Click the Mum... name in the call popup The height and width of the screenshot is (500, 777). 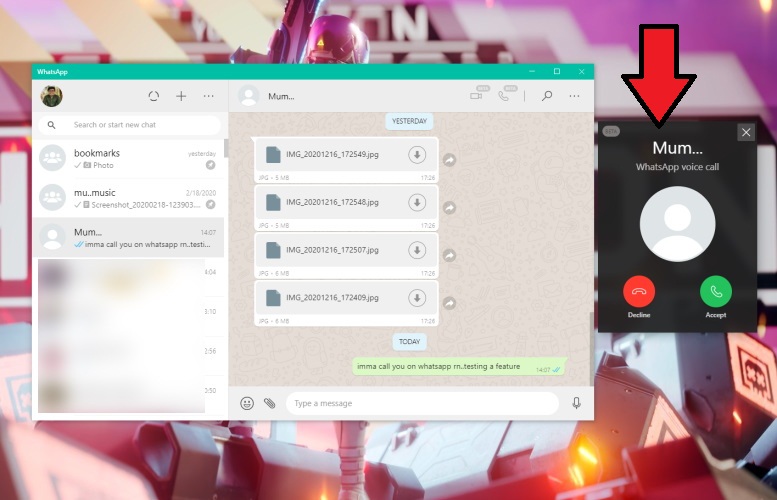pos(677,148)
